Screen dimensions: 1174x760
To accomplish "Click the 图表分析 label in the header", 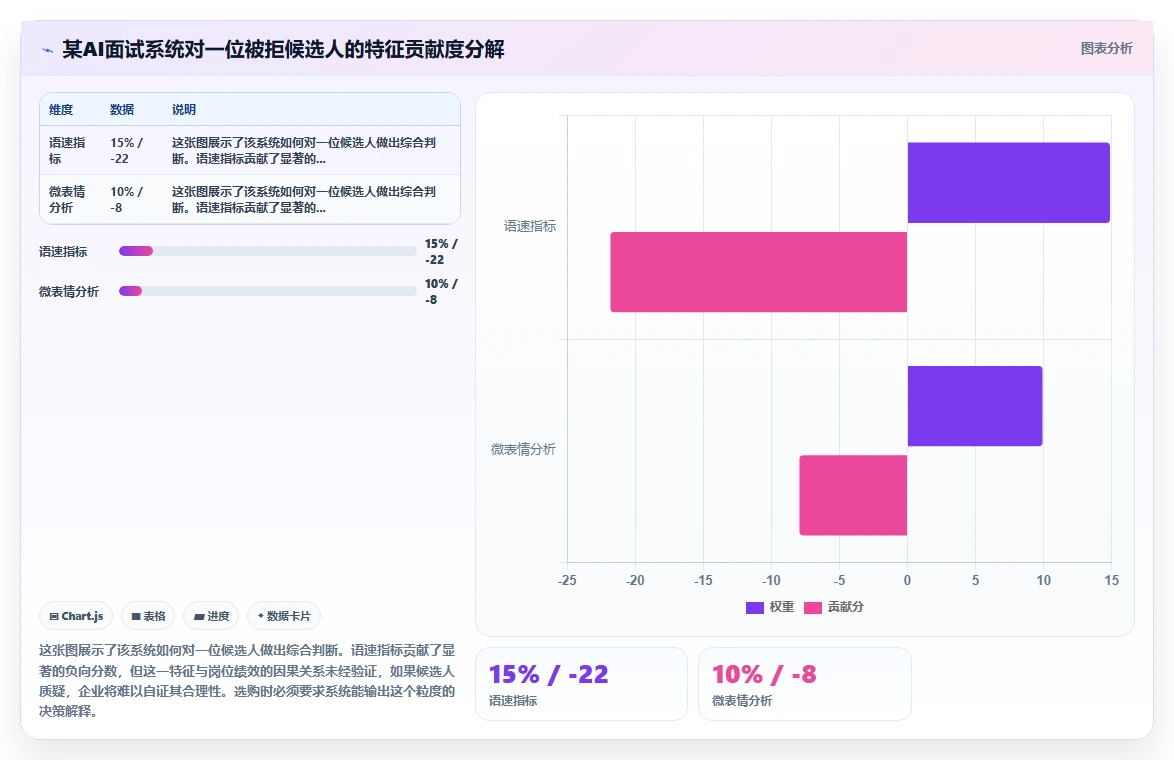I will [x=1106, y=49].
